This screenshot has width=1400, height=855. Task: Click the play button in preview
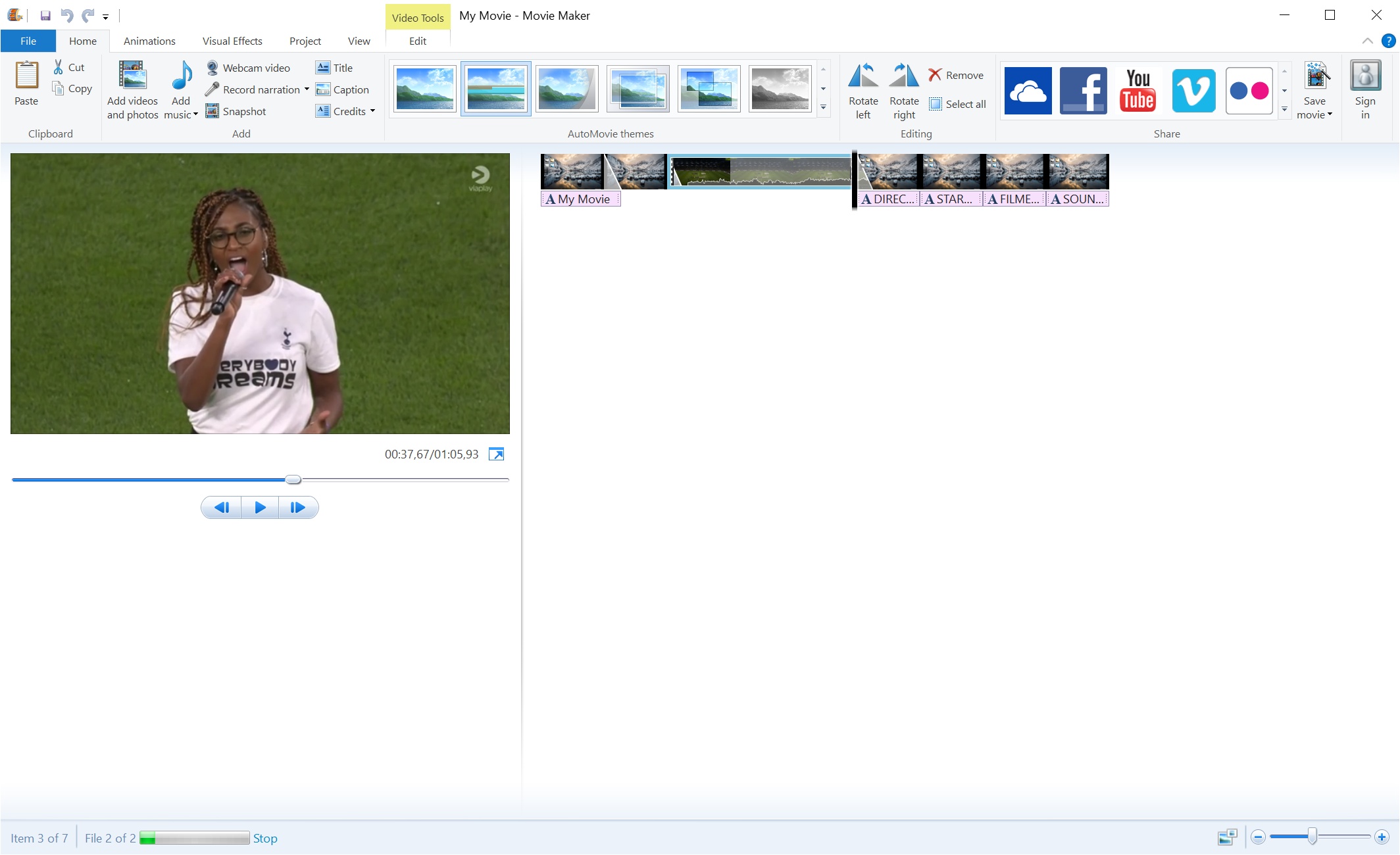tap(260, 508)
